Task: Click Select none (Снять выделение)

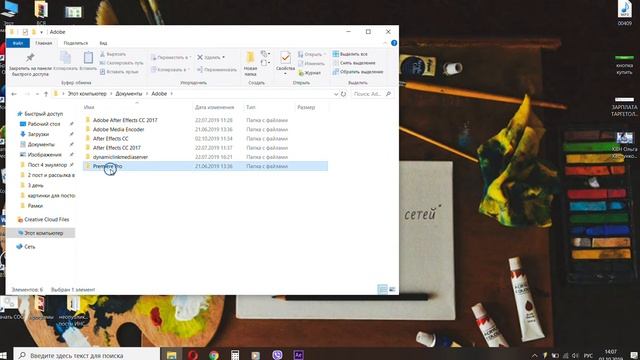Action: (353, 63)
